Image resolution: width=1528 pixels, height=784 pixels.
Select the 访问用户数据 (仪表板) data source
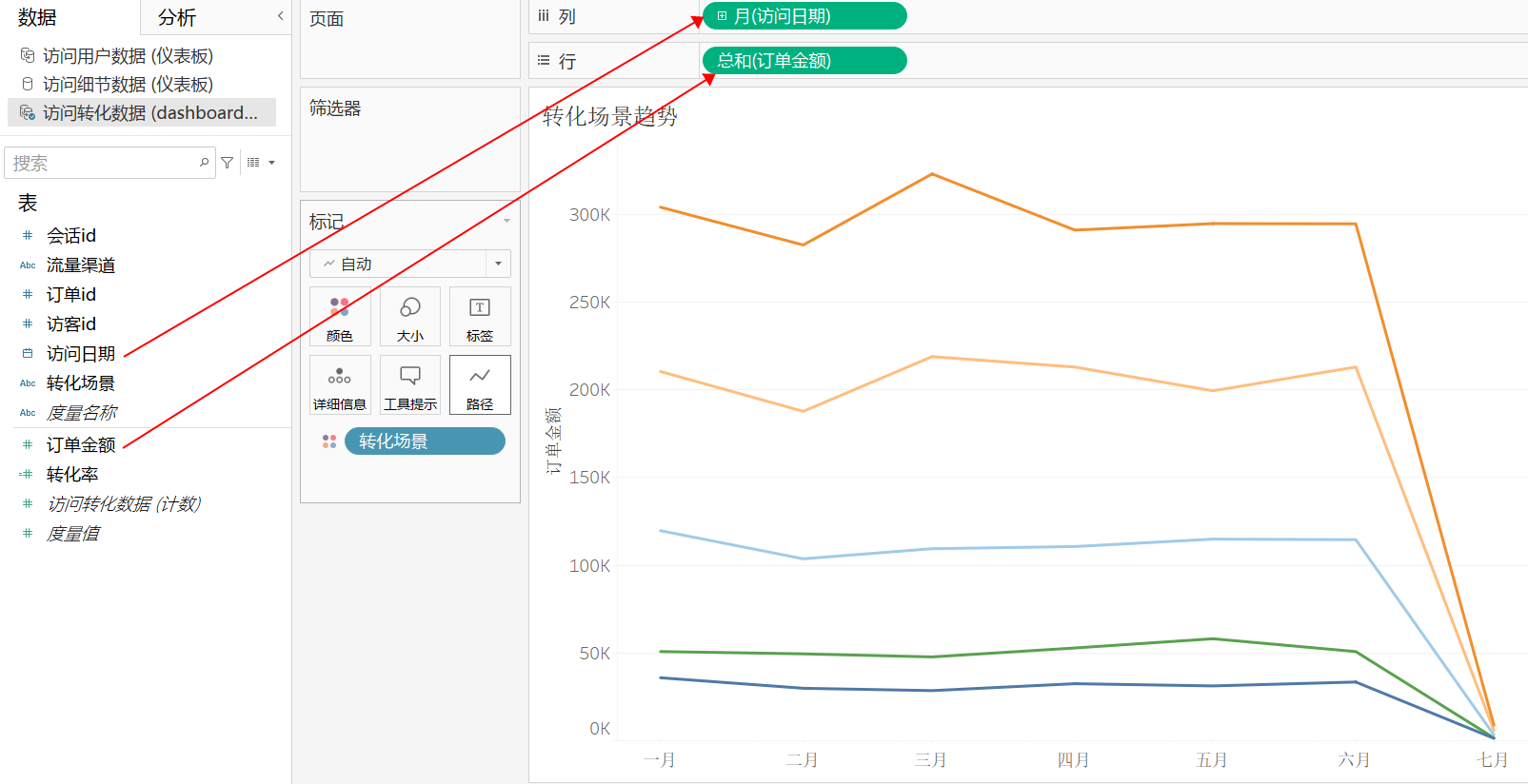(128, 56)
